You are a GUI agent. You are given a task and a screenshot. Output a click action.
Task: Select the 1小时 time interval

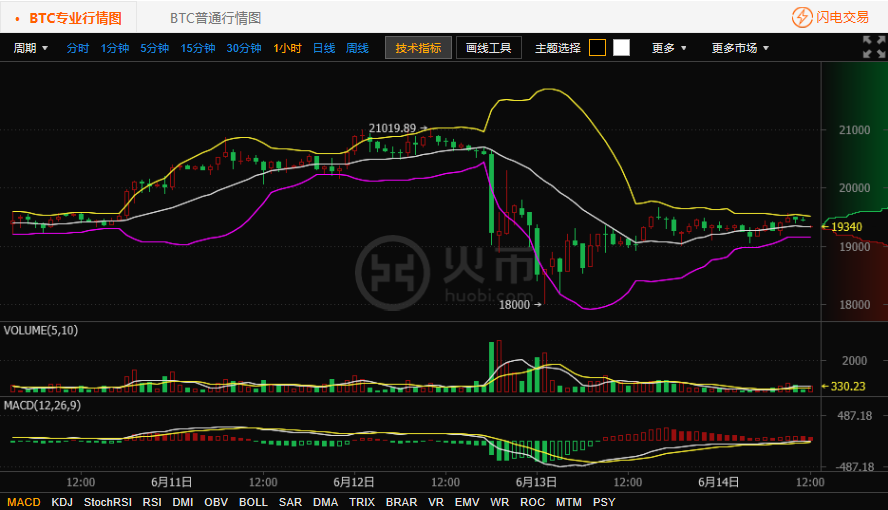tap(287, 48)
